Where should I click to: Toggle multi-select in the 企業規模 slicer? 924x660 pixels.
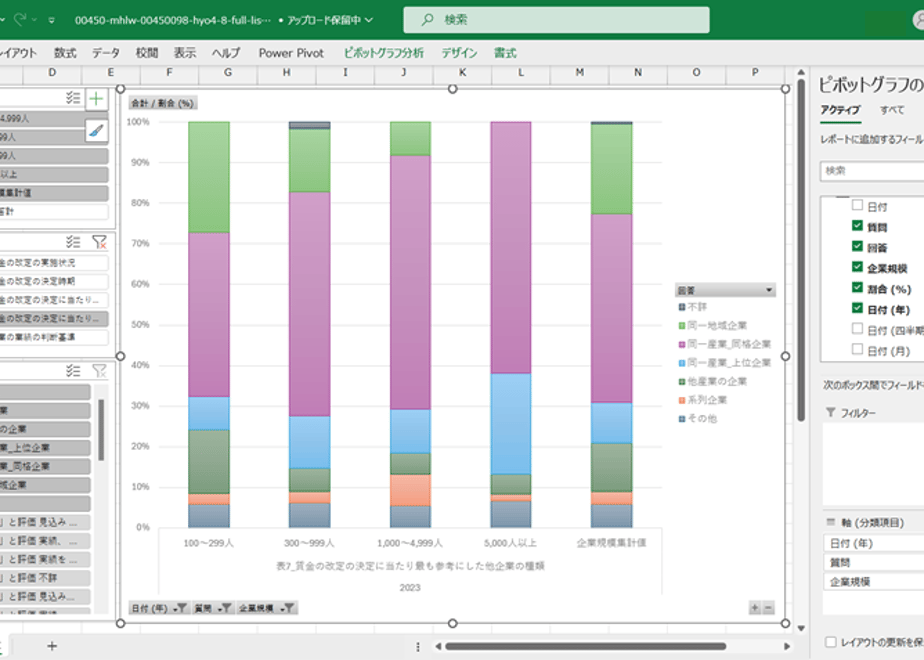(73, 98)
